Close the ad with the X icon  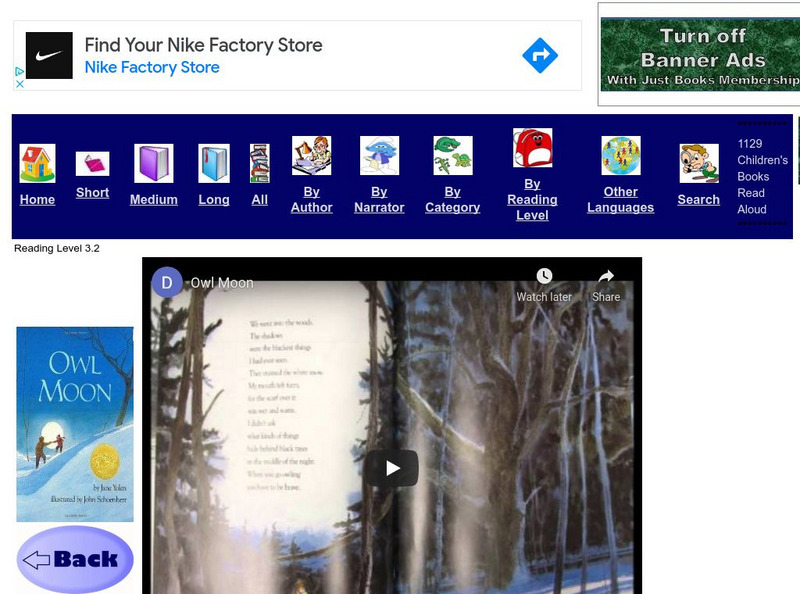(x=19, y=84)
